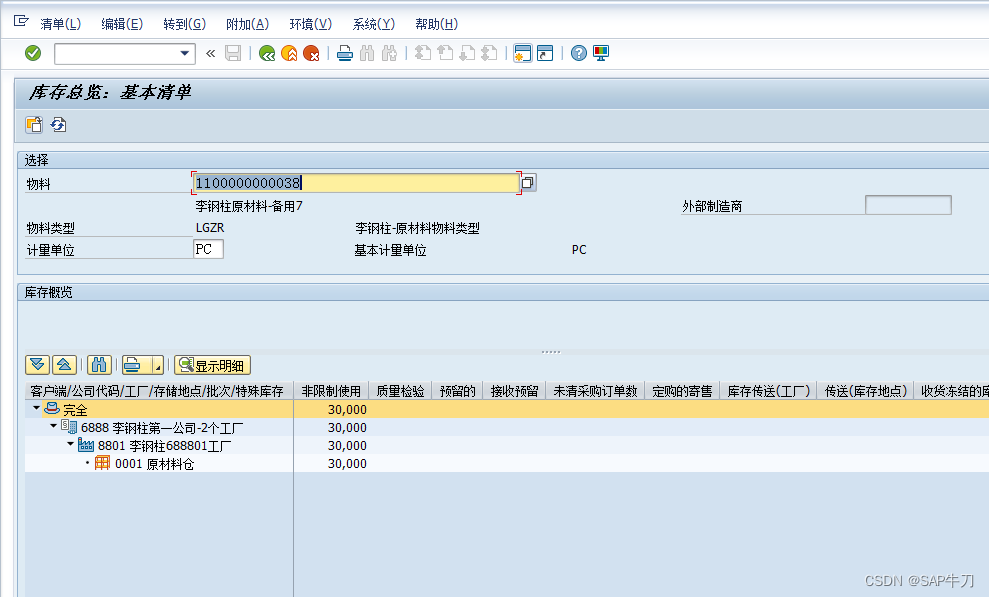Select the 8801 李钢柱688801工厂 row
The height and width of the screenshot is (597, 989).
click(x=506, y=446)
